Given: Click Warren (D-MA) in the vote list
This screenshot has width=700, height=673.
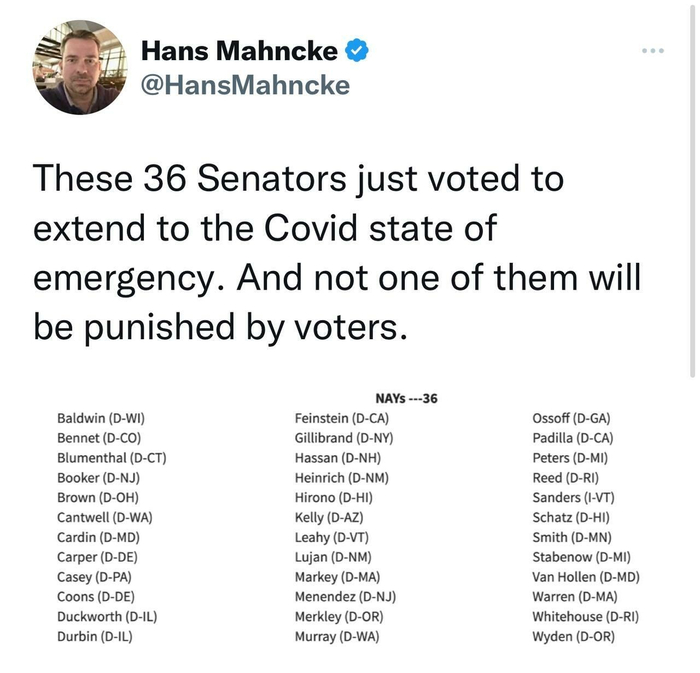Looking at the screenshot, I should click(x=574, y=596).
